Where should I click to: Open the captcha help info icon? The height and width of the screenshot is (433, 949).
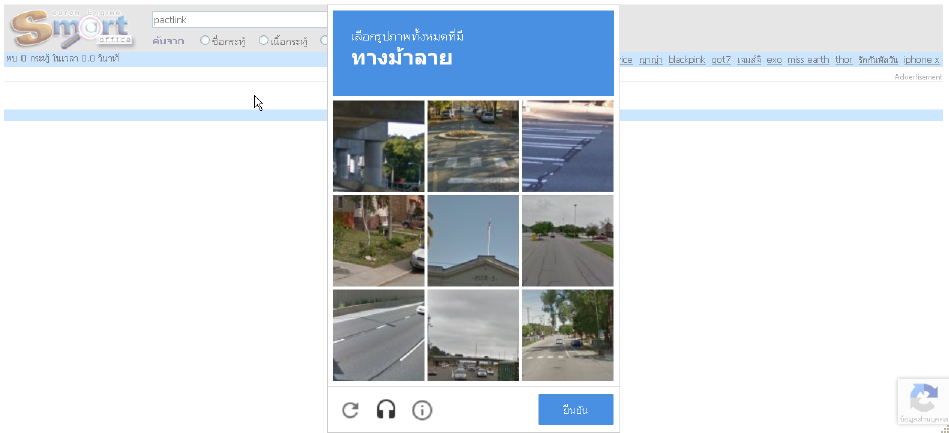coord(422,410)
